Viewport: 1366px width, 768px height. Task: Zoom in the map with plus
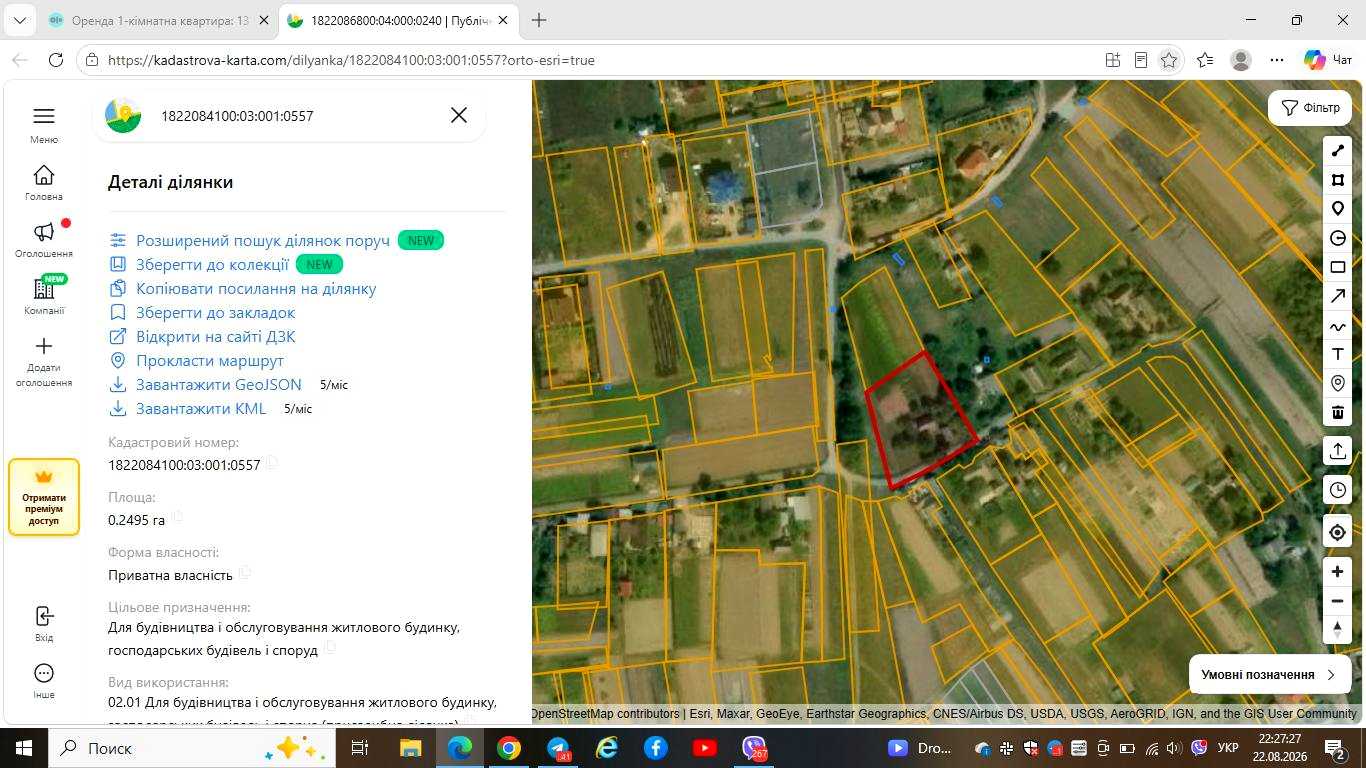[1338, 572]
